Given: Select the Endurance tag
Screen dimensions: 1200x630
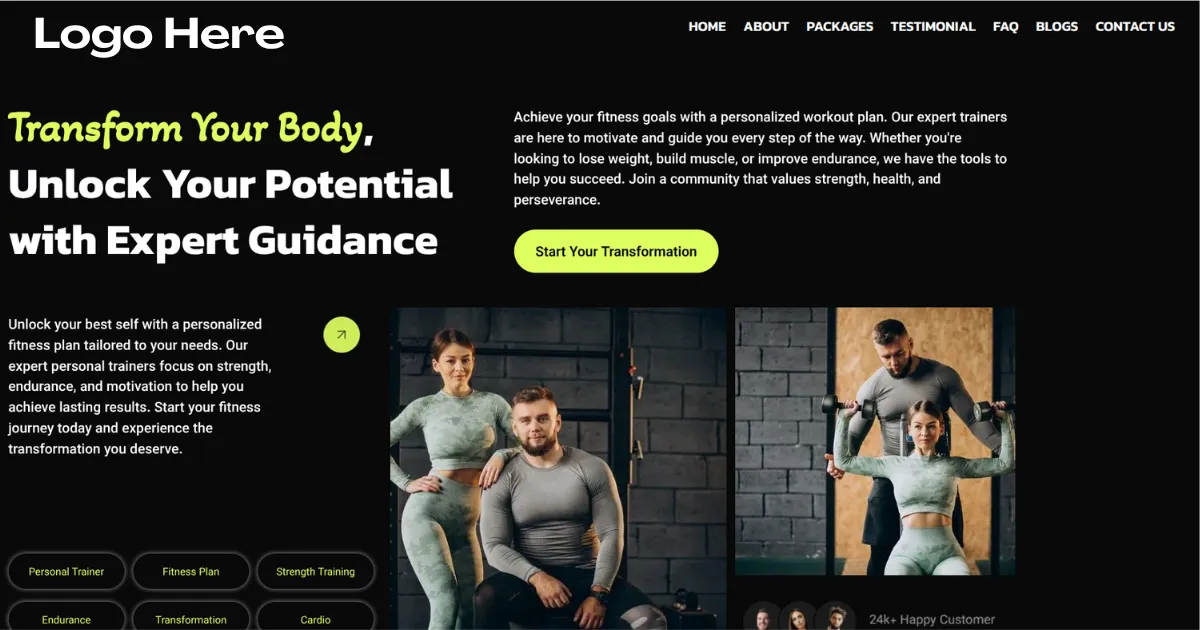Looking at the screenshot, I should coord(66,617).
